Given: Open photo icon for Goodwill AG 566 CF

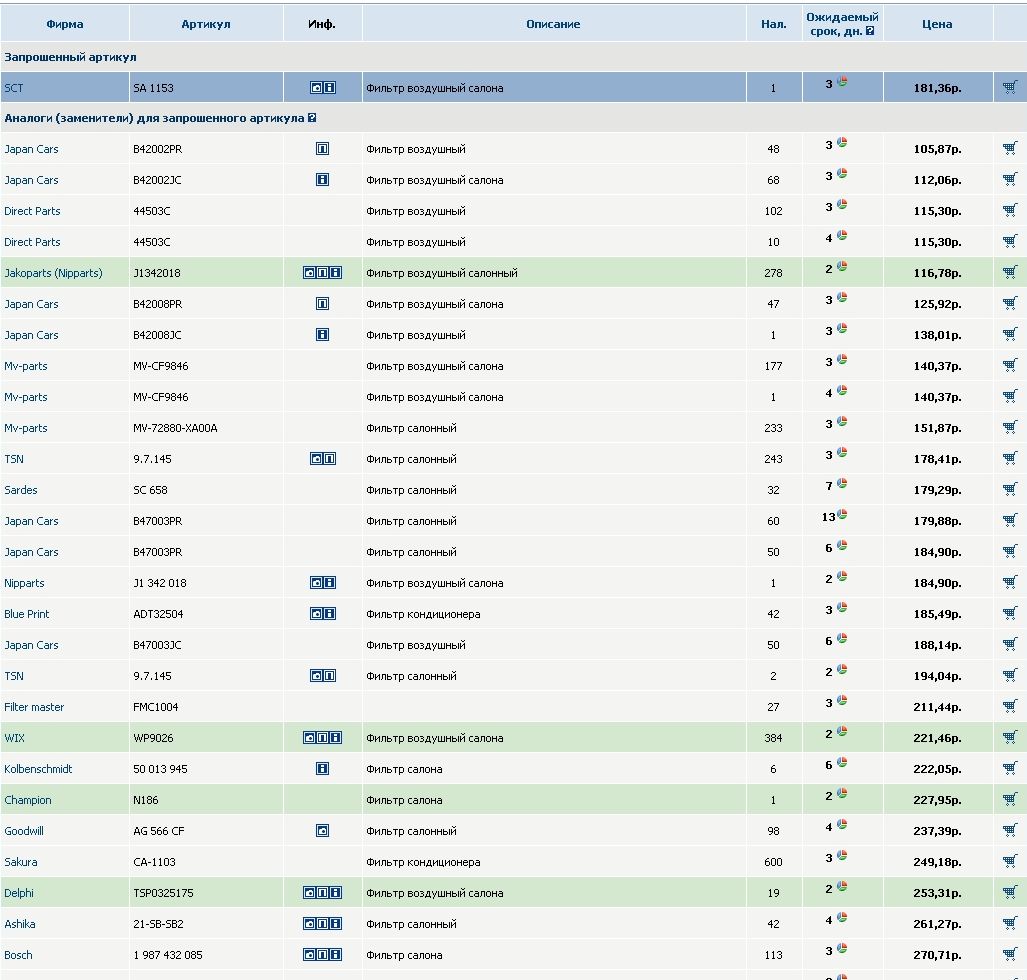Looking at the screenshot, I should [x=322, y=831].
